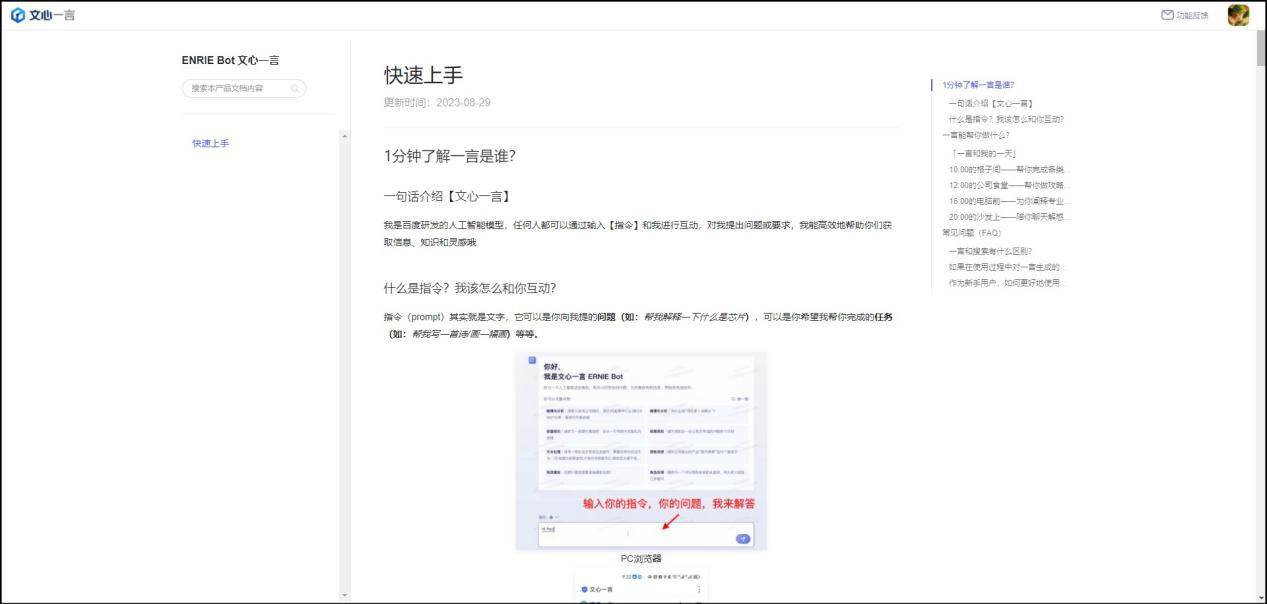This screenshot has height=604, width=1267.
Task: Click the PC浏览器 caption under the image
Action: 641,559
